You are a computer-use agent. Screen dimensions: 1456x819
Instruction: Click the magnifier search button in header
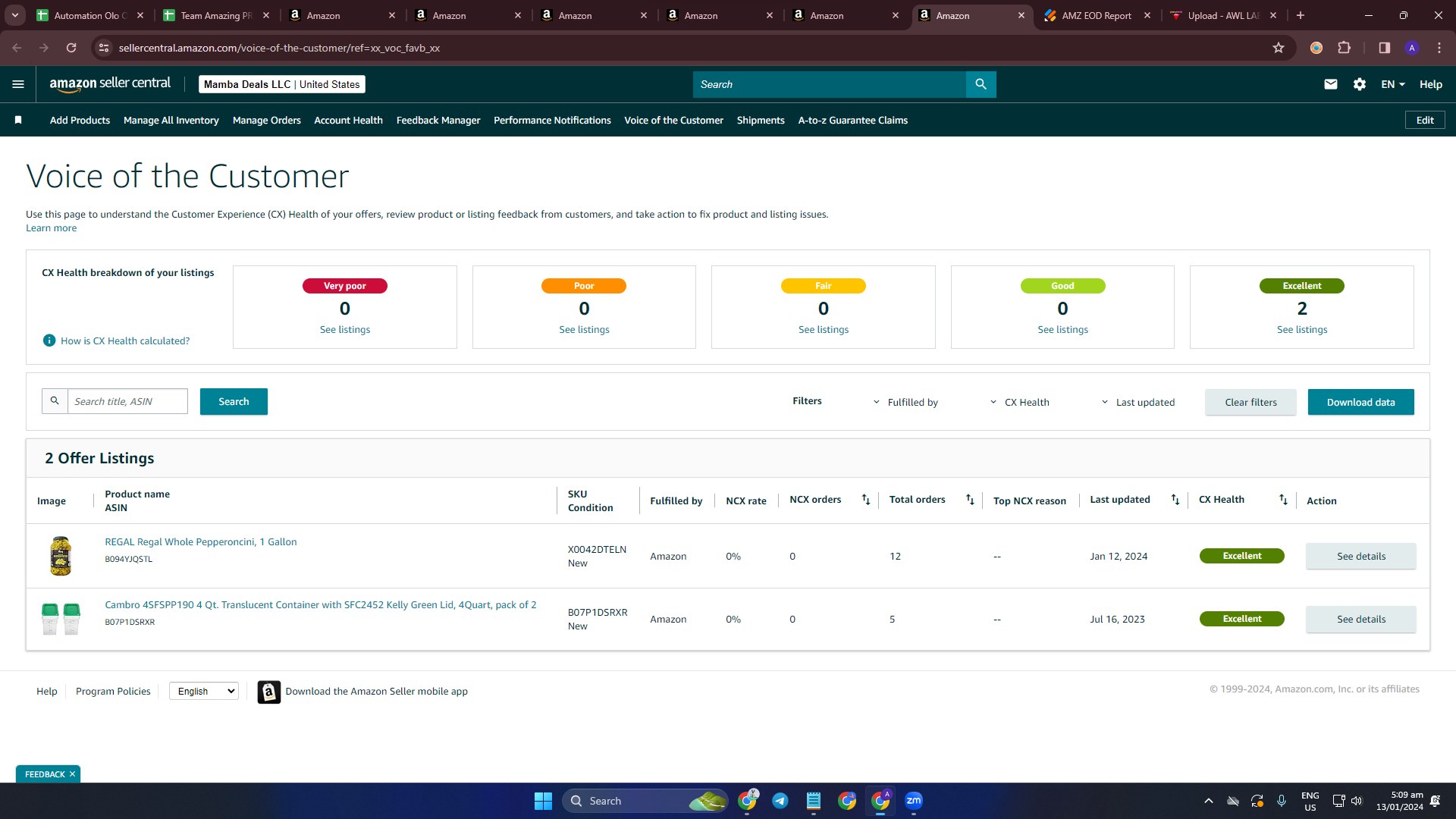coord(981,84)
